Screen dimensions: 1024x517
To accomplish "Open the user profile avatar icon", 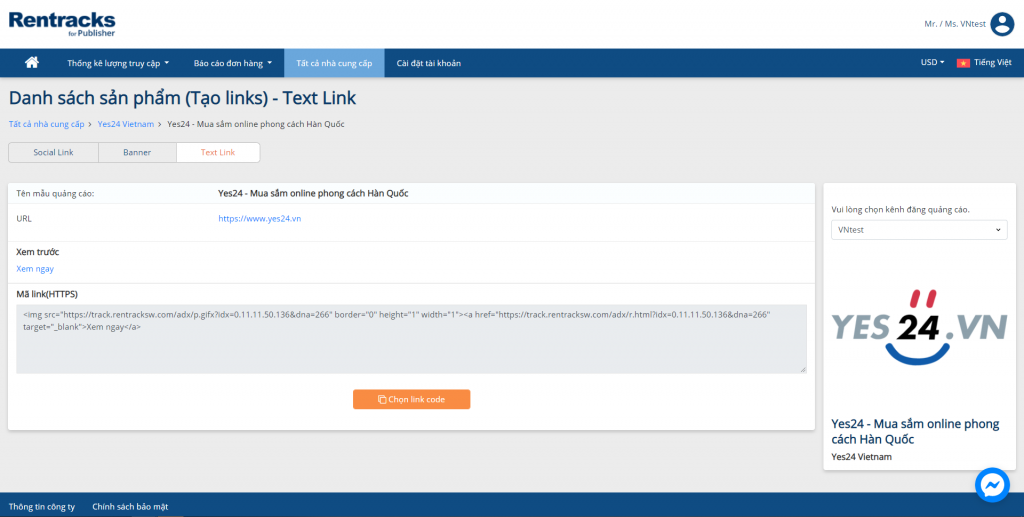I will pyautogui.click(x=1002, y=24).
